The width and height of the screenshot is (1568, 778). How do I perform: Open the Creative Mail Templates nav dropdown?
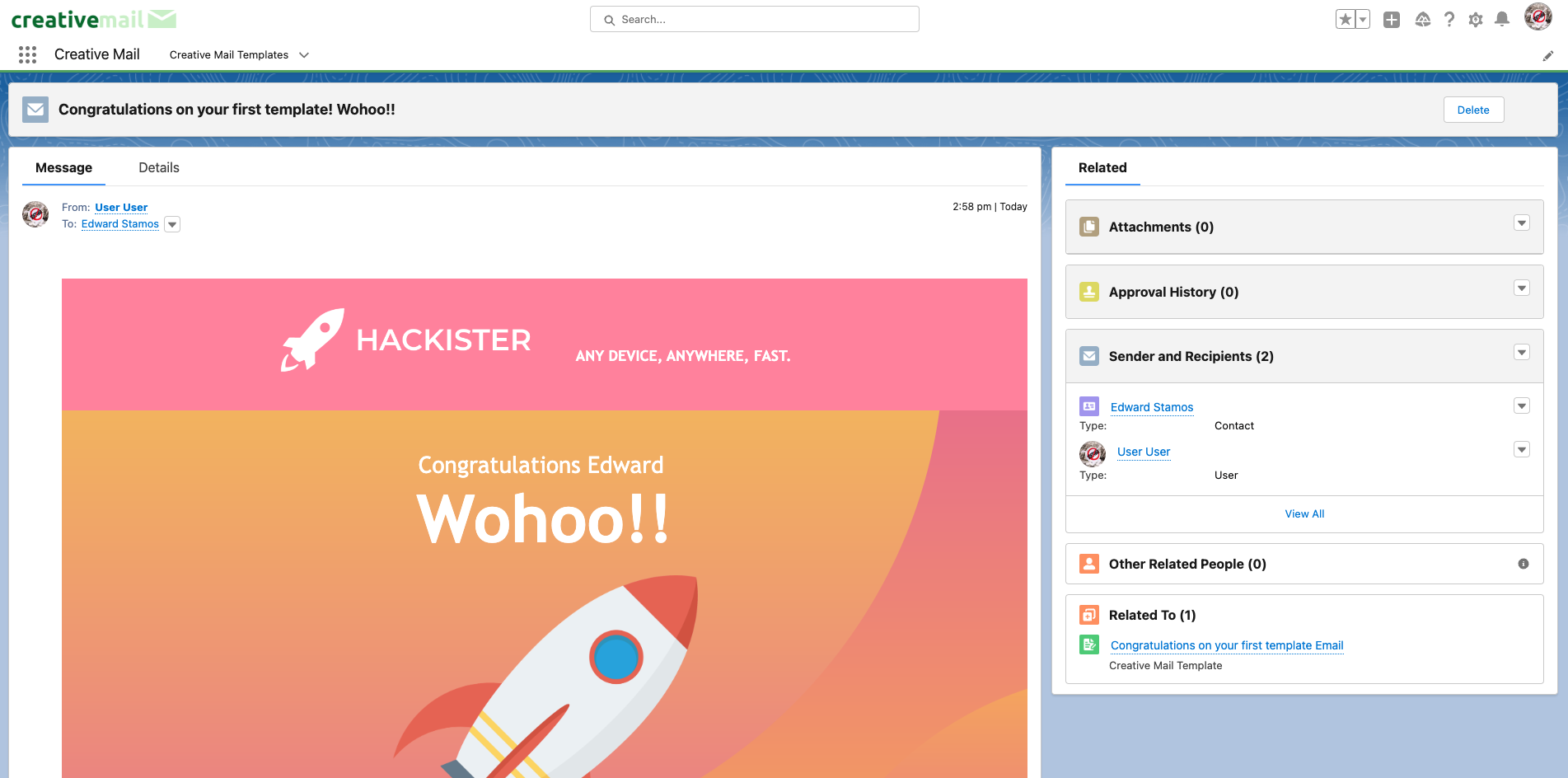click(304, 55)
